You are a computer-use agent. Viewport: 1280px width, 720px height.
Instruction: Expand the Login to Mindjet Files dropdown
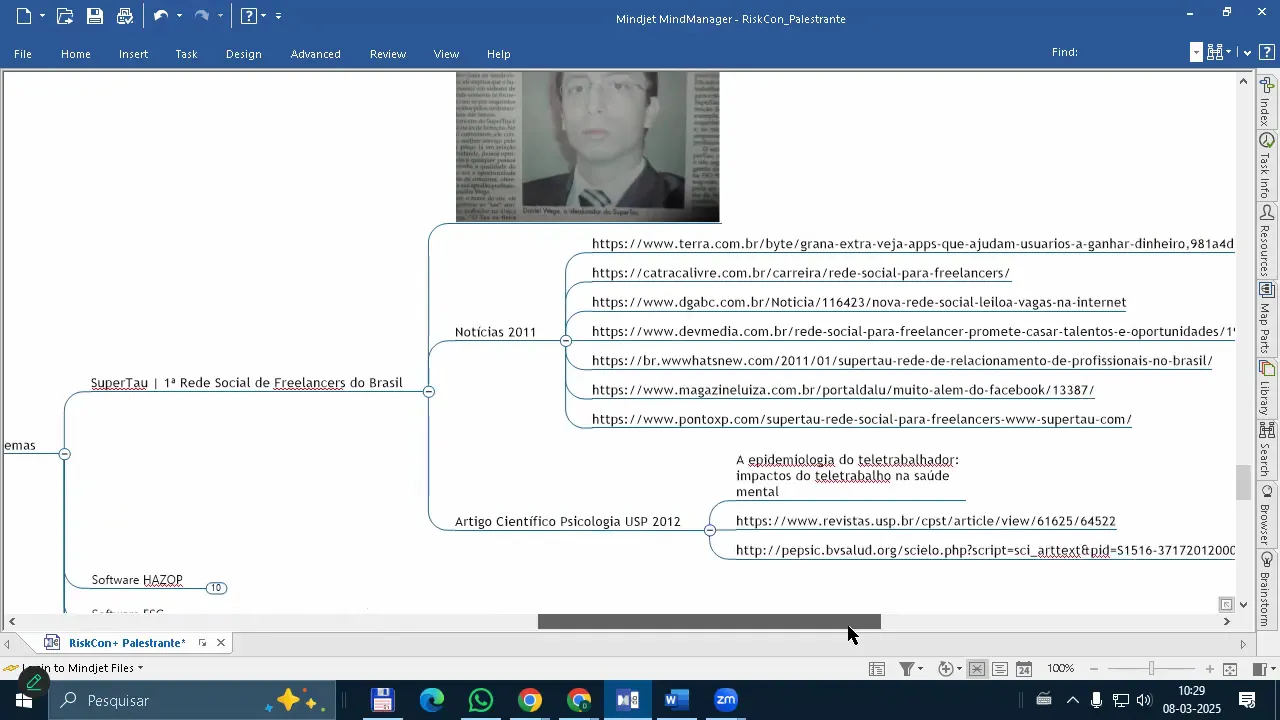pos(140,668)
